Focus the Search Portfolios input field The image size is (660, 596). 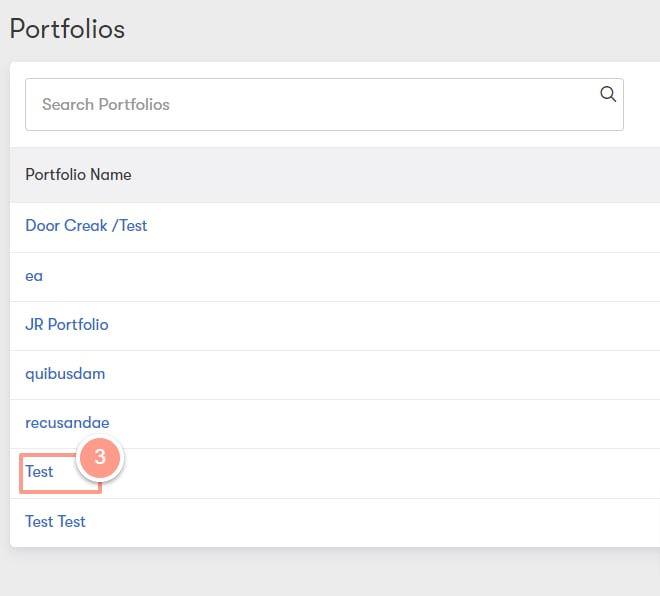tap(324, 104)
